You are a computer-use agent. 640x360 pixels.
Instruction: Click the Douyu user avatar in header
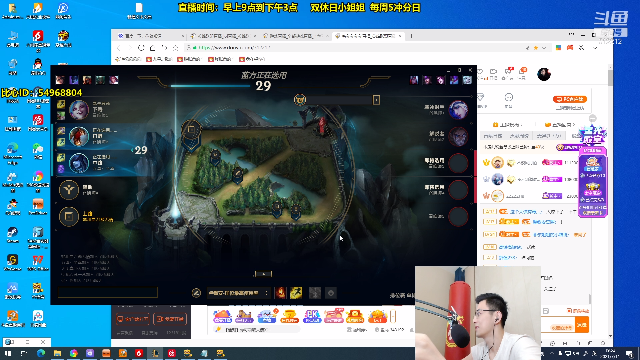click(x=544, y=74)
